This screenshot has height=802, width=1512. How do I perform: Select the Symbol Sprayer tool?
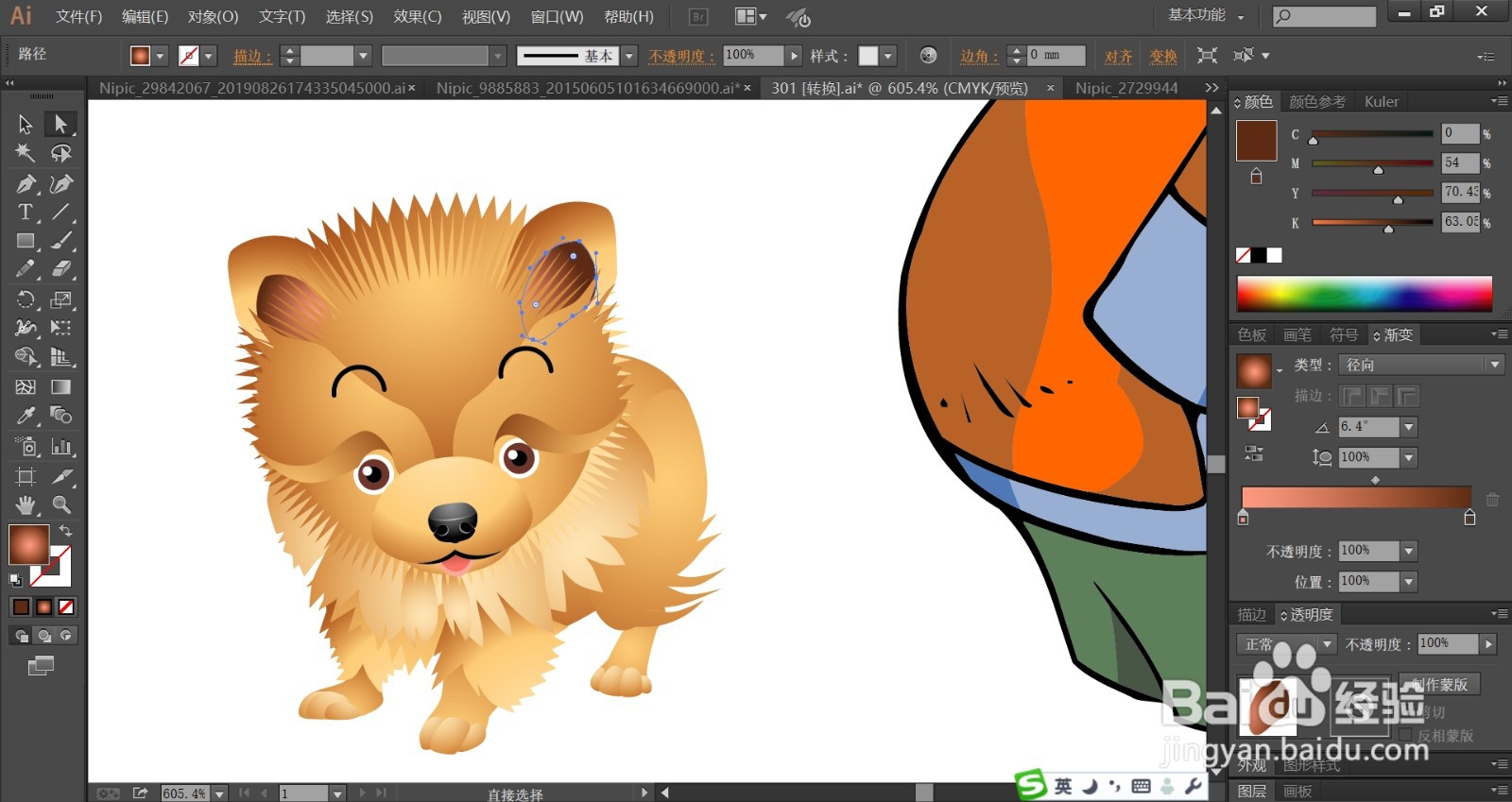point(26,446)
